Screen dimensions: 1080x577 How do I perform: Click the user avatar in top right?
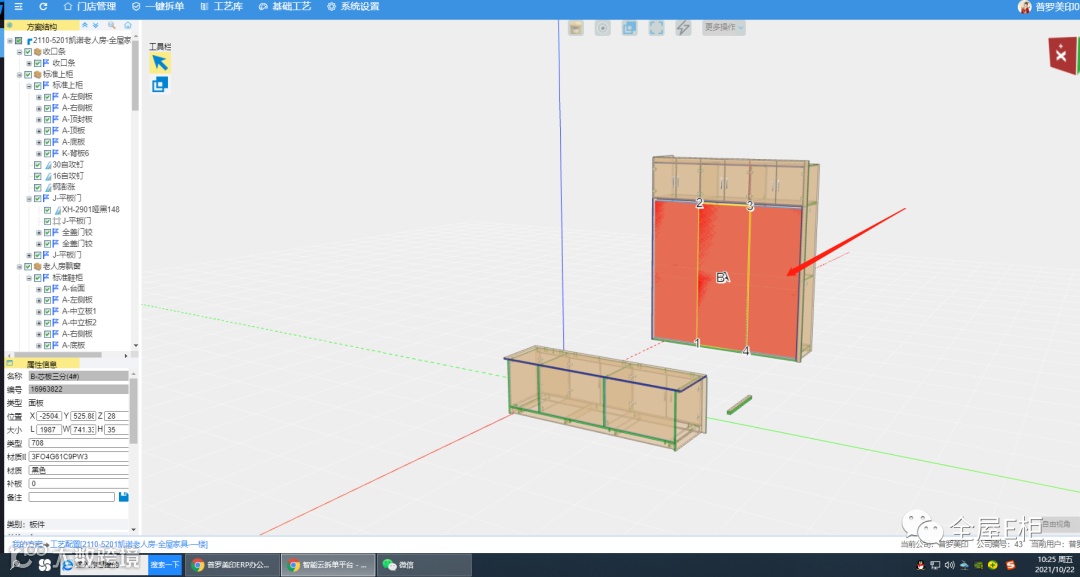click(x=1025, y=7)
